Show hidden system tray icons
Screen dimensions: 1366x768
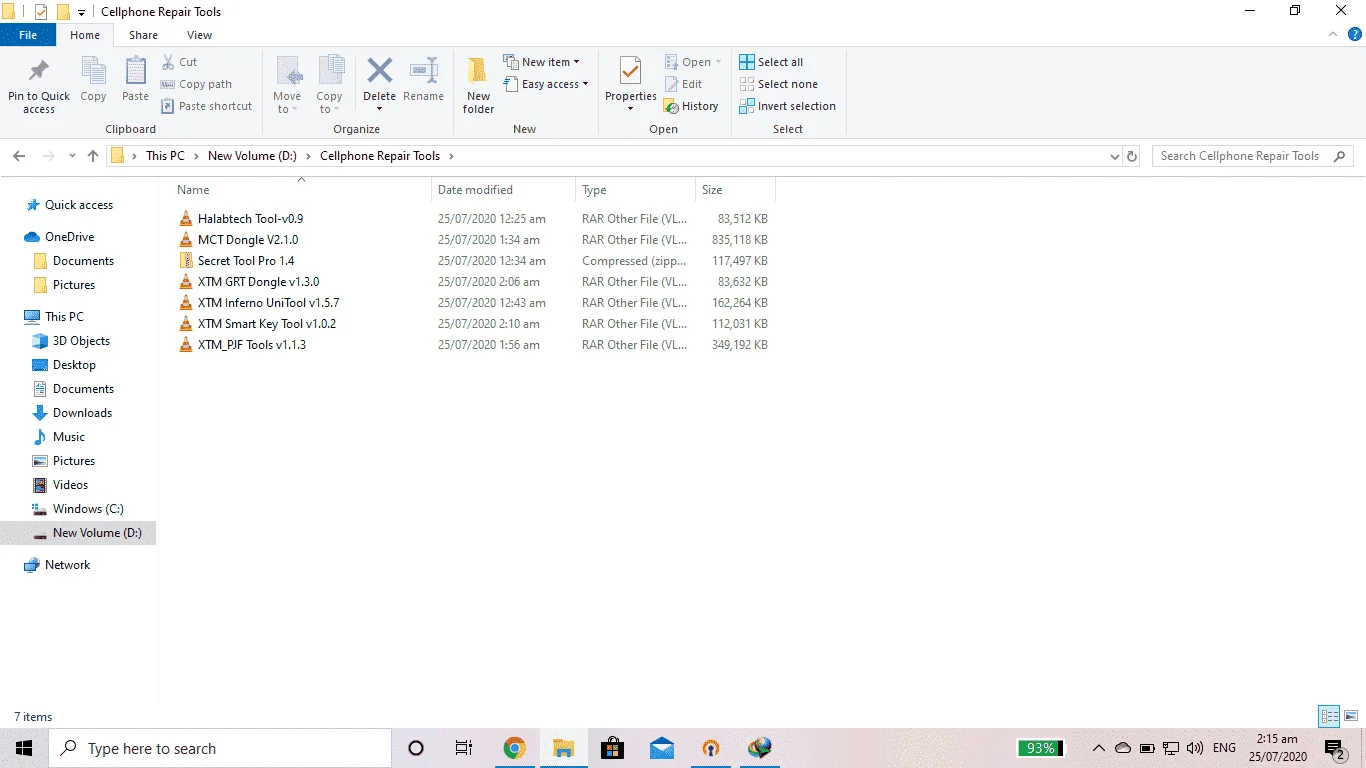click(x=1099, y=748)
